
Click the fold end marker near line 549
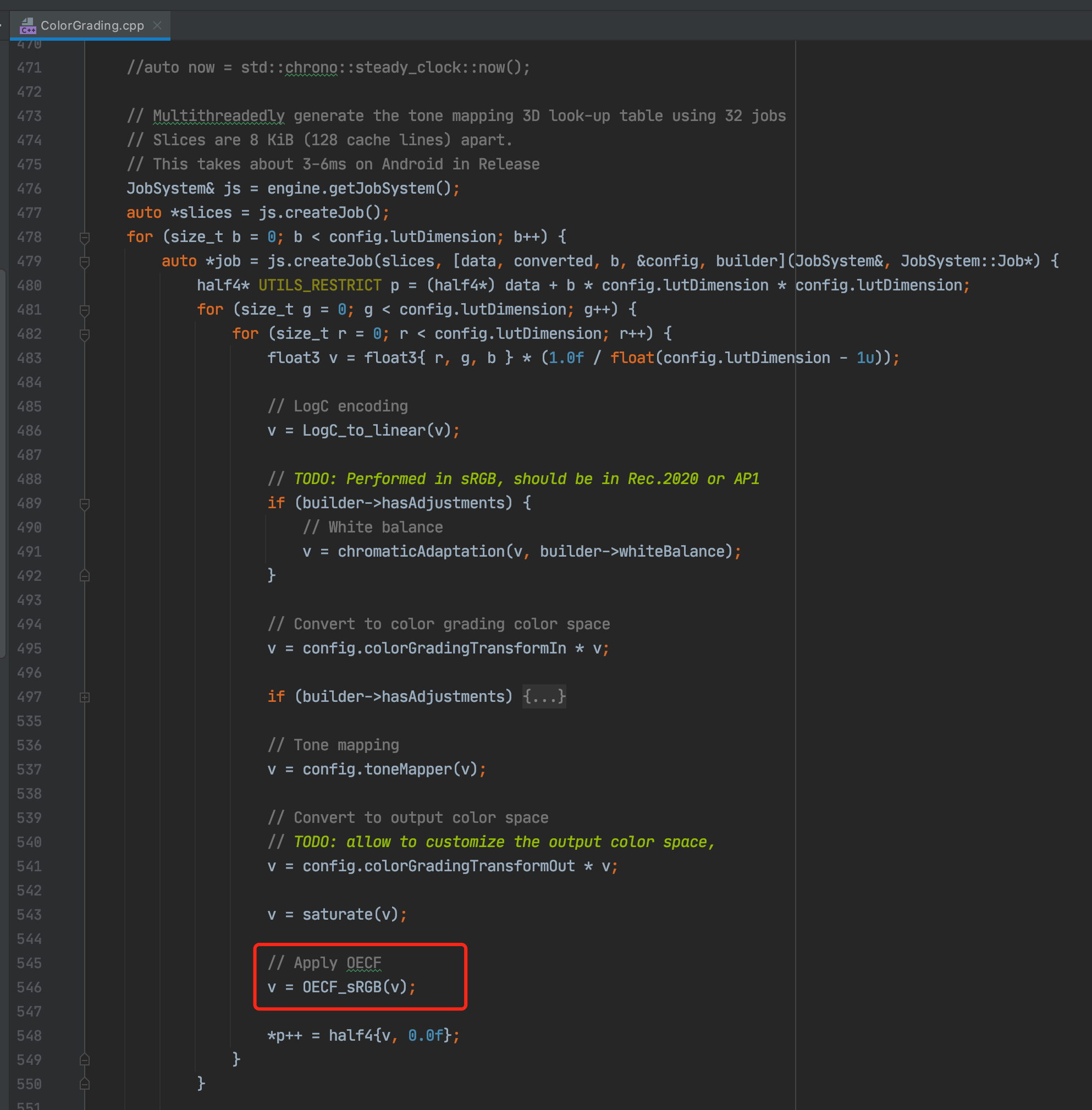click(x=85, y=1059)
